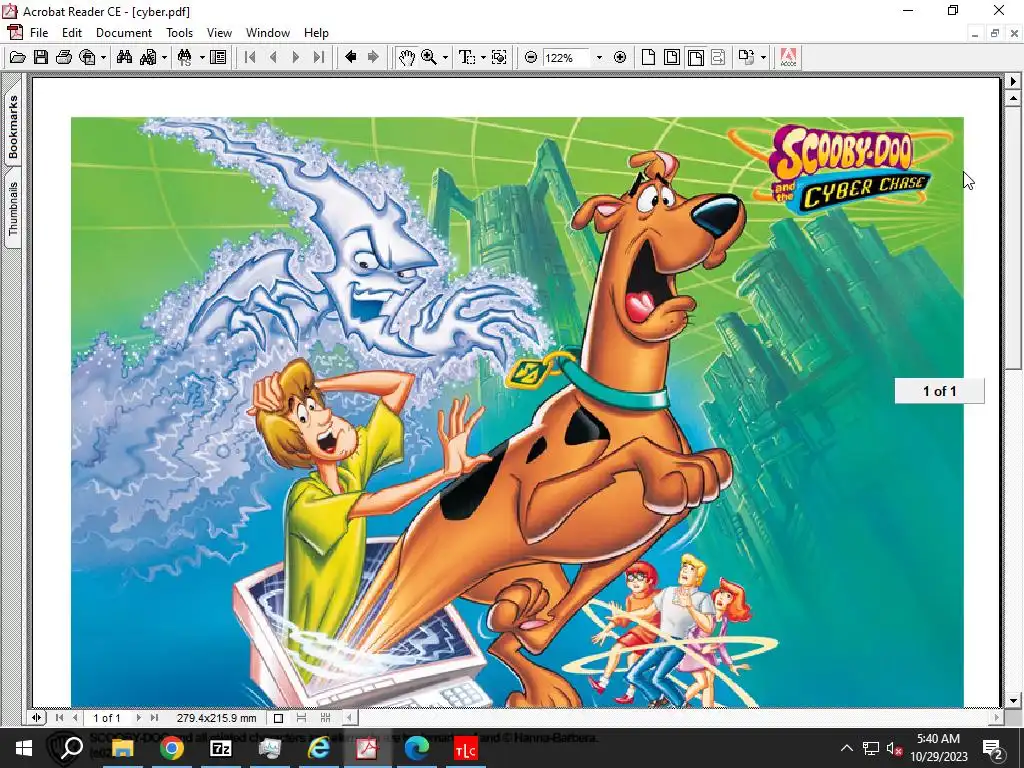Switch to the Thumbnails side tab
1024x768 pixels.
[x=13, y=208]
